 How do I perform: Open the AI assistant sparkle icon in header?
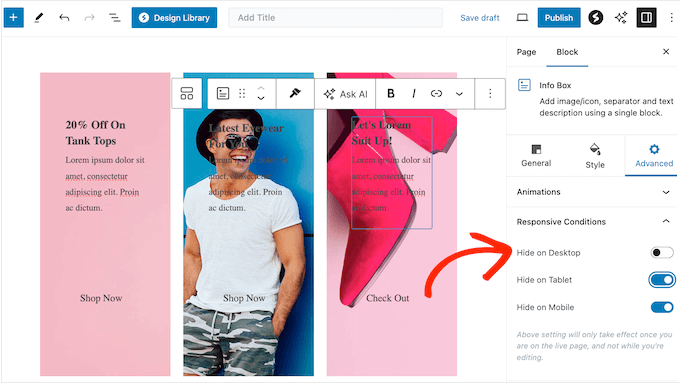pos(621,18)
